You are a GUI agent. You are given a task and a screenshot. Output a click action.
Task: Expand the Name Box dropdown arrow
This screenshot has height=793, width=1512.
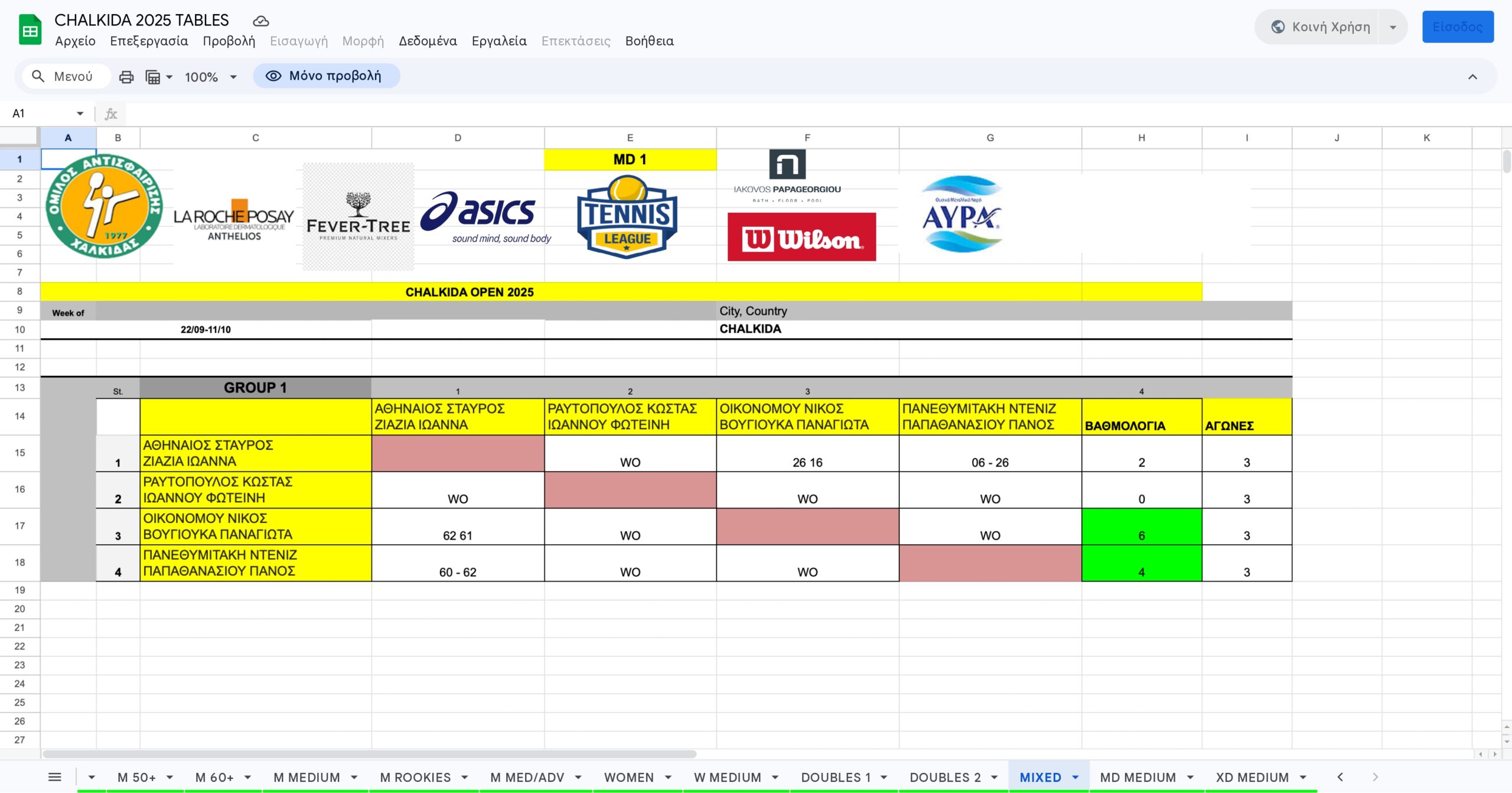point(80,113)
